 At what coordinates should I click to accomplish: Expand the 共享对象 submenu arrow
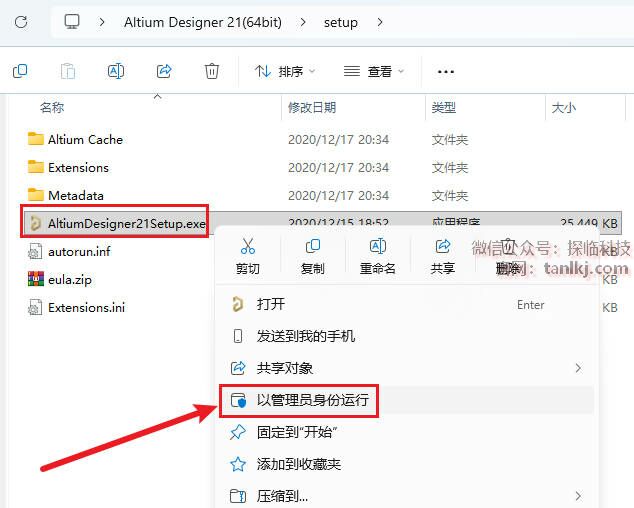[578, 368]
